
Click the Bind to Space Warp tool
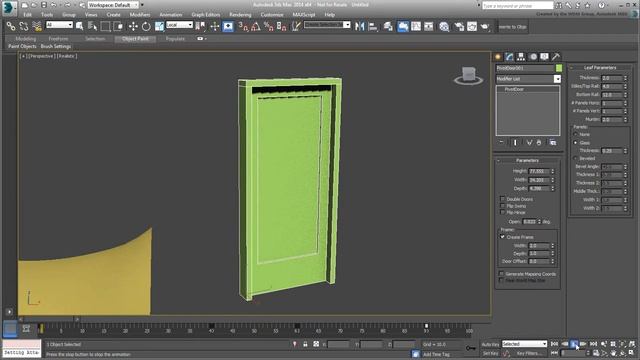tap(37, 27)
